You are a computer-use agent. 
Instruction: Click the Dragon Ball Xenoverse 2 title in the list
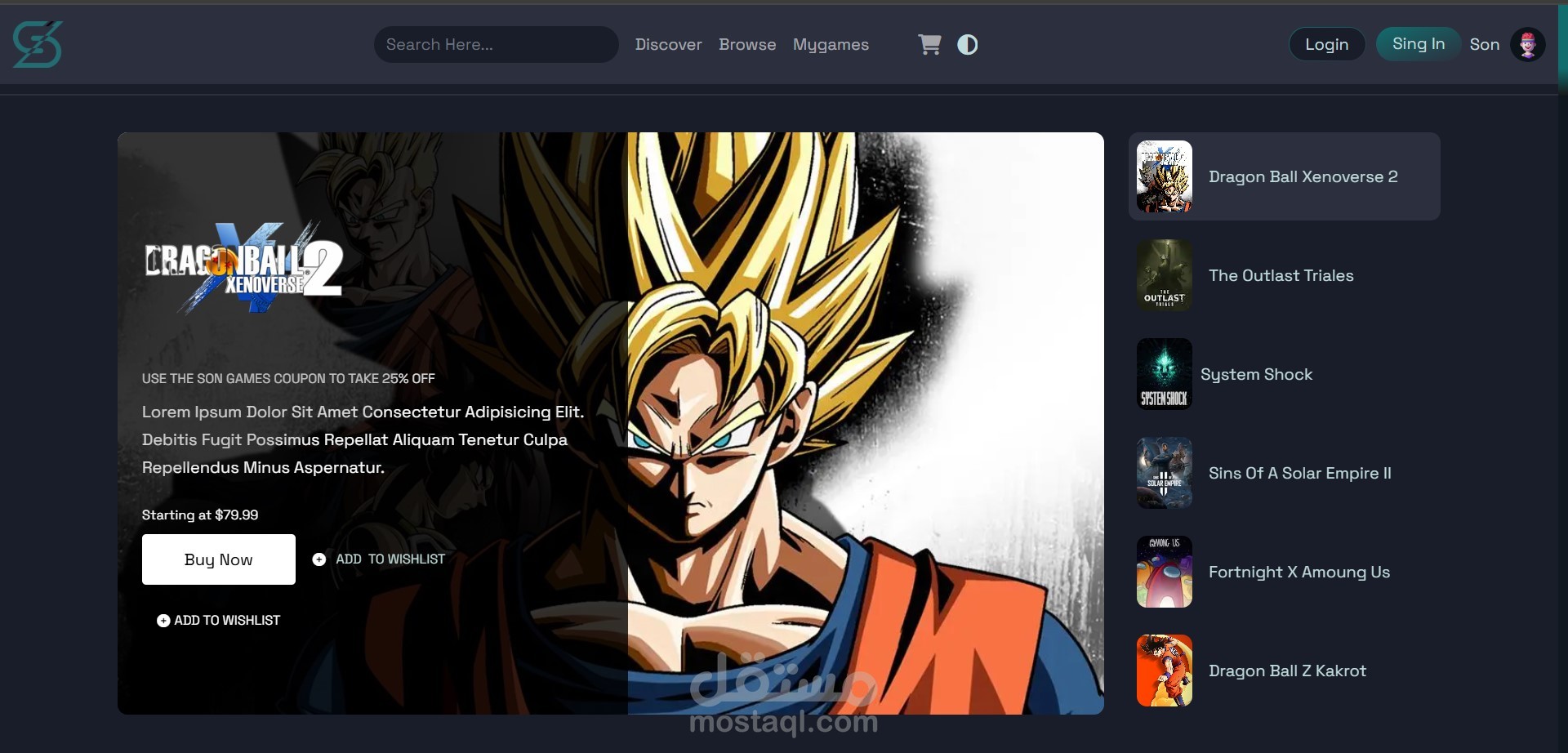pyautogui.click(x=1303, y=176)
